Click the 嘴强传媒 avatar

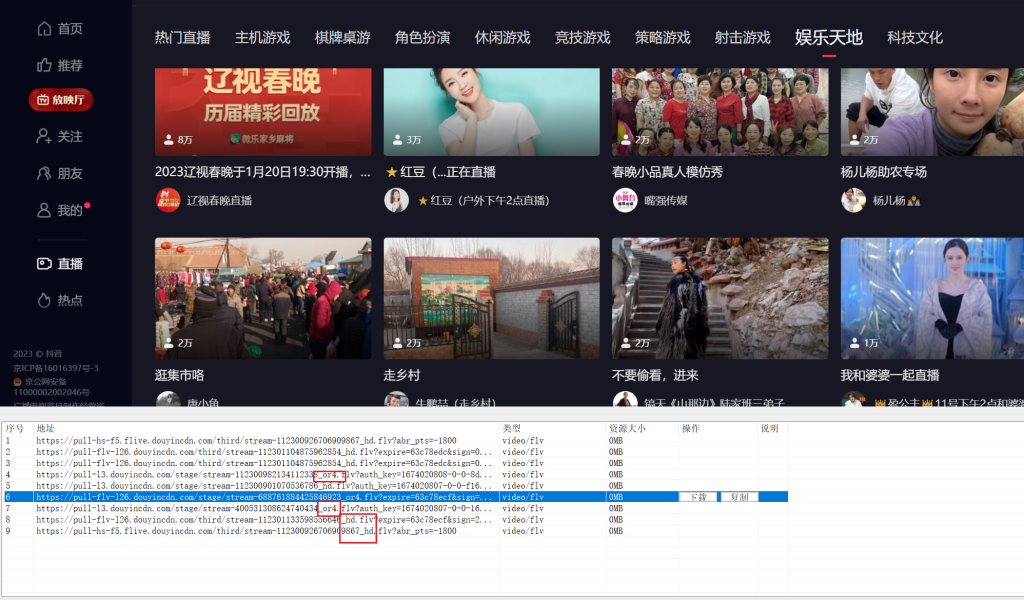click(625, 200)
